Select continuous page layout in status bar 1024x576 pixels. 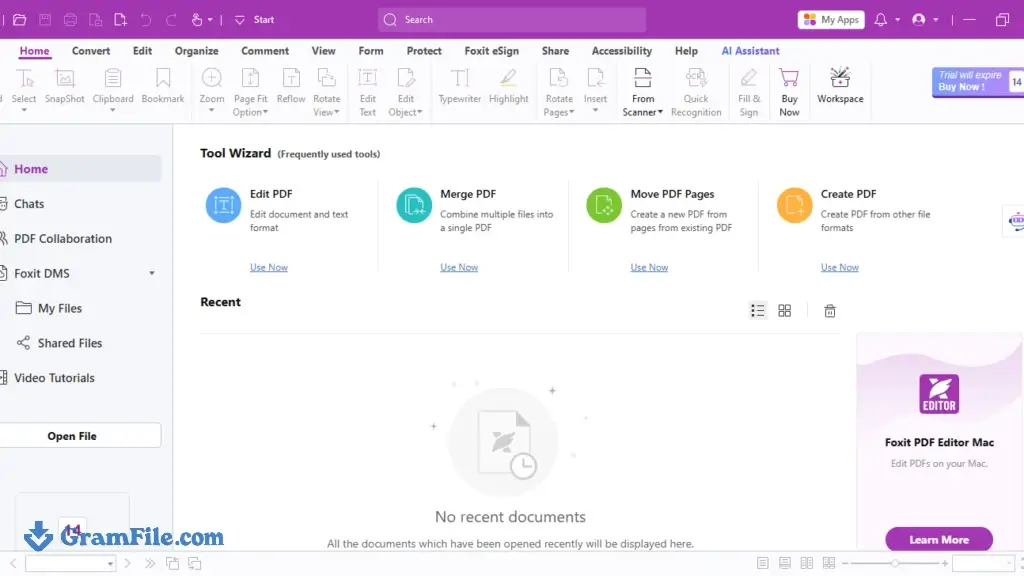[784, 563]
